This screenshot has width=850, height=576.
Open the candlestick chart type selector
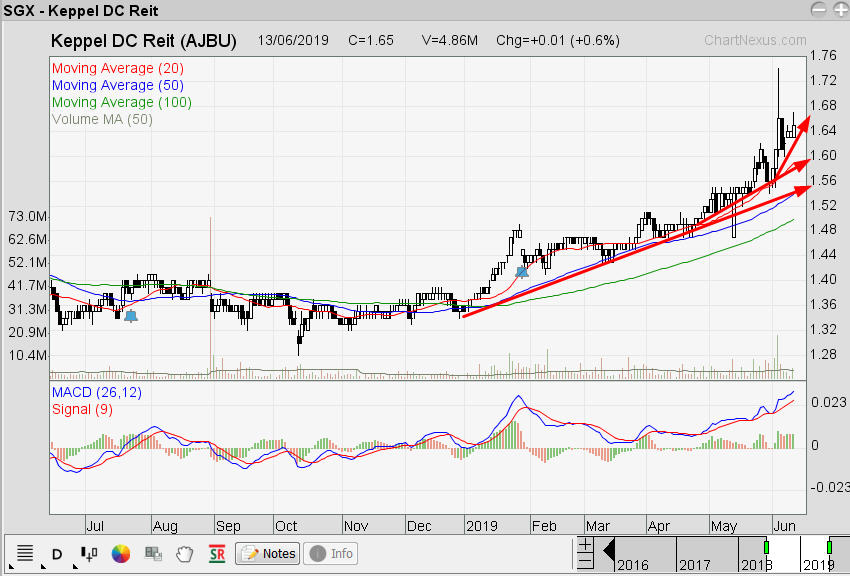click(89, 553)
